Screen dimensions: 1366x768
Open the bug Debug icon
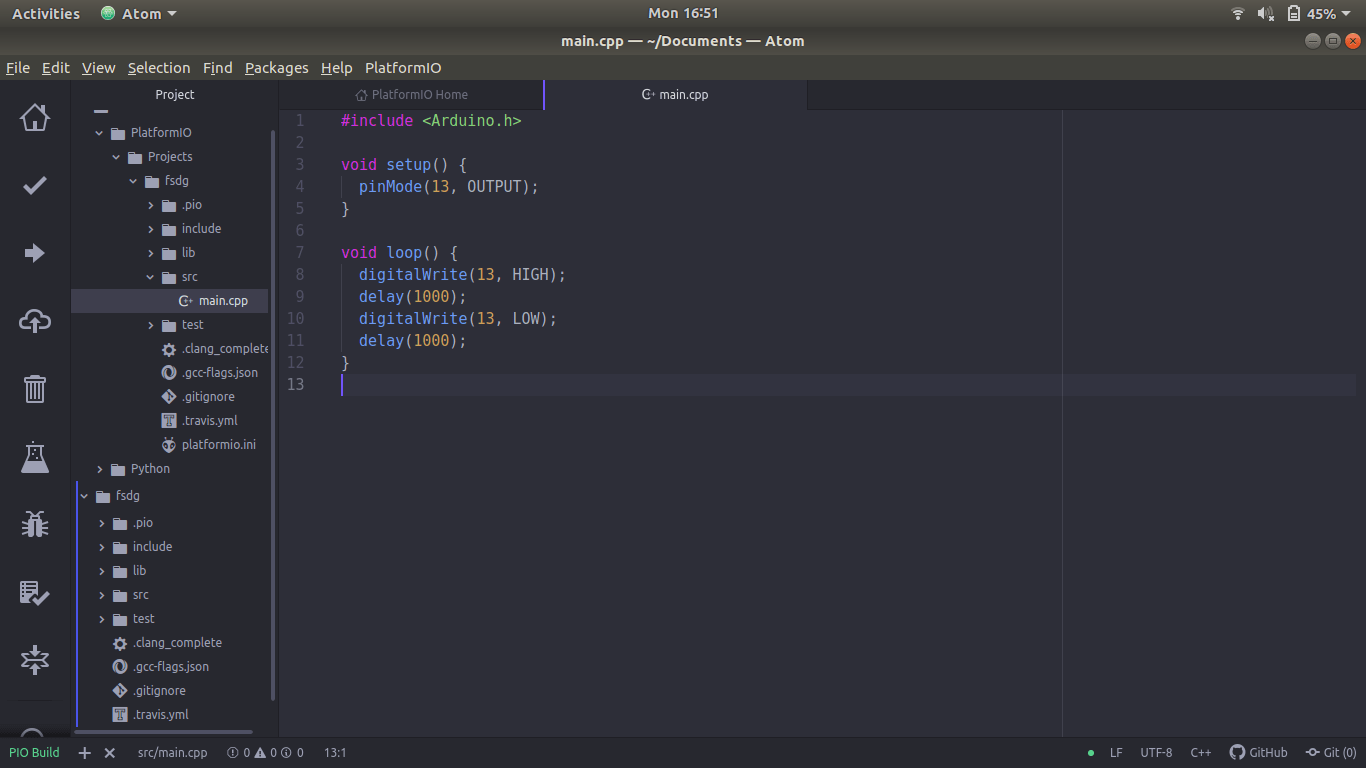coord(35,524)
